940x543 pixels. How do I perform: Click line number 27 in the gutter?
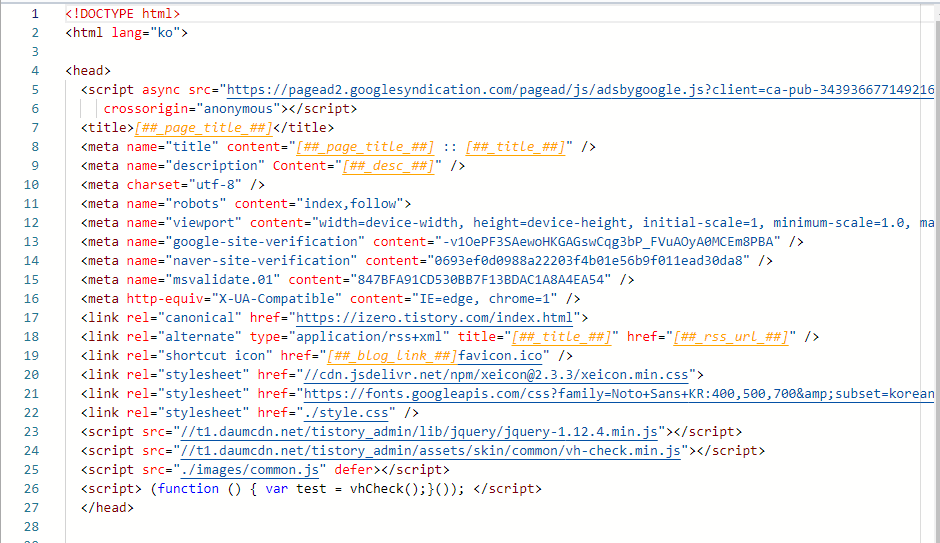click(31, 508)
